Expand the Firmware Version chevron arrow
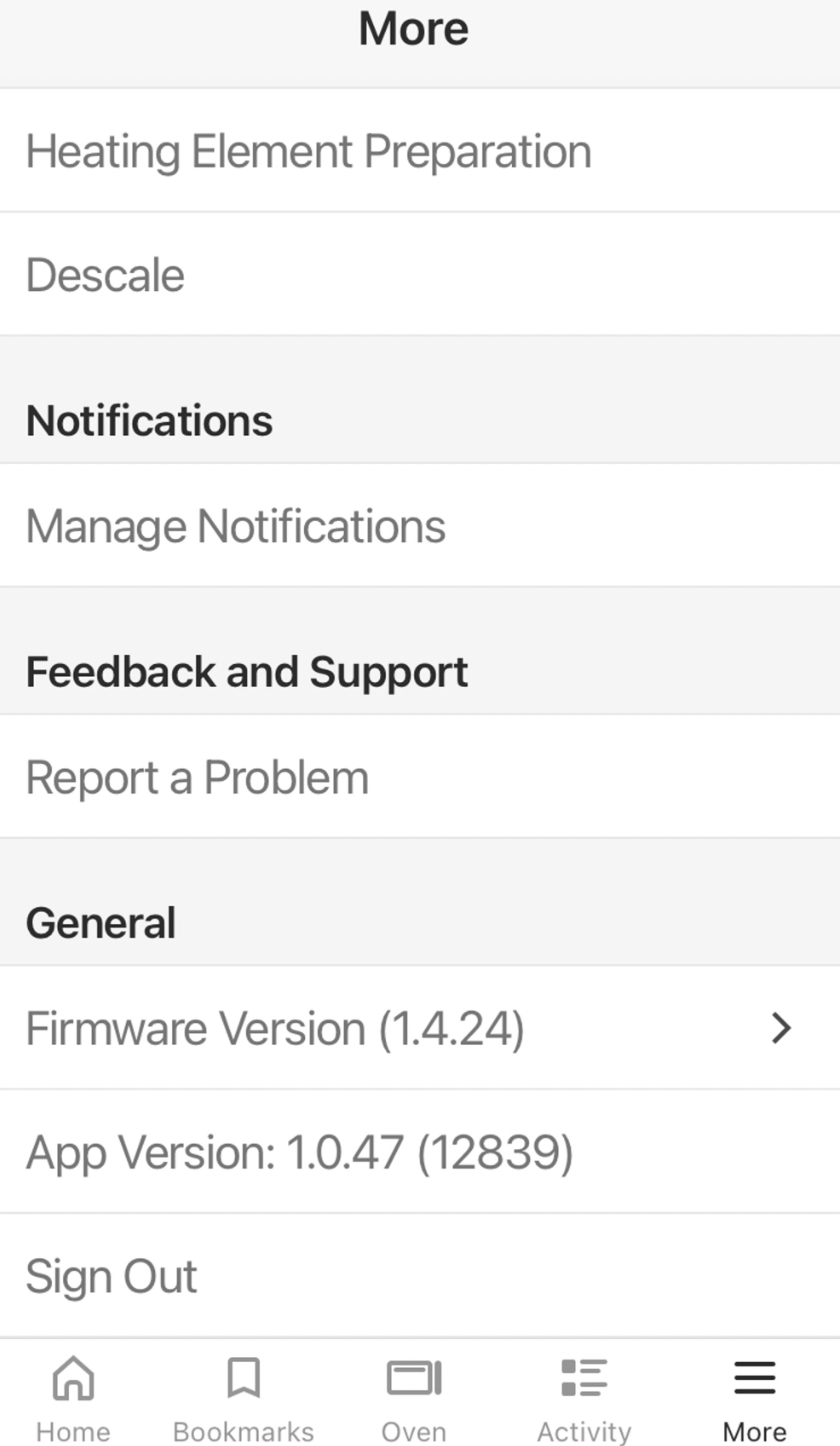840x1446 pixels. click(782, 1028)
